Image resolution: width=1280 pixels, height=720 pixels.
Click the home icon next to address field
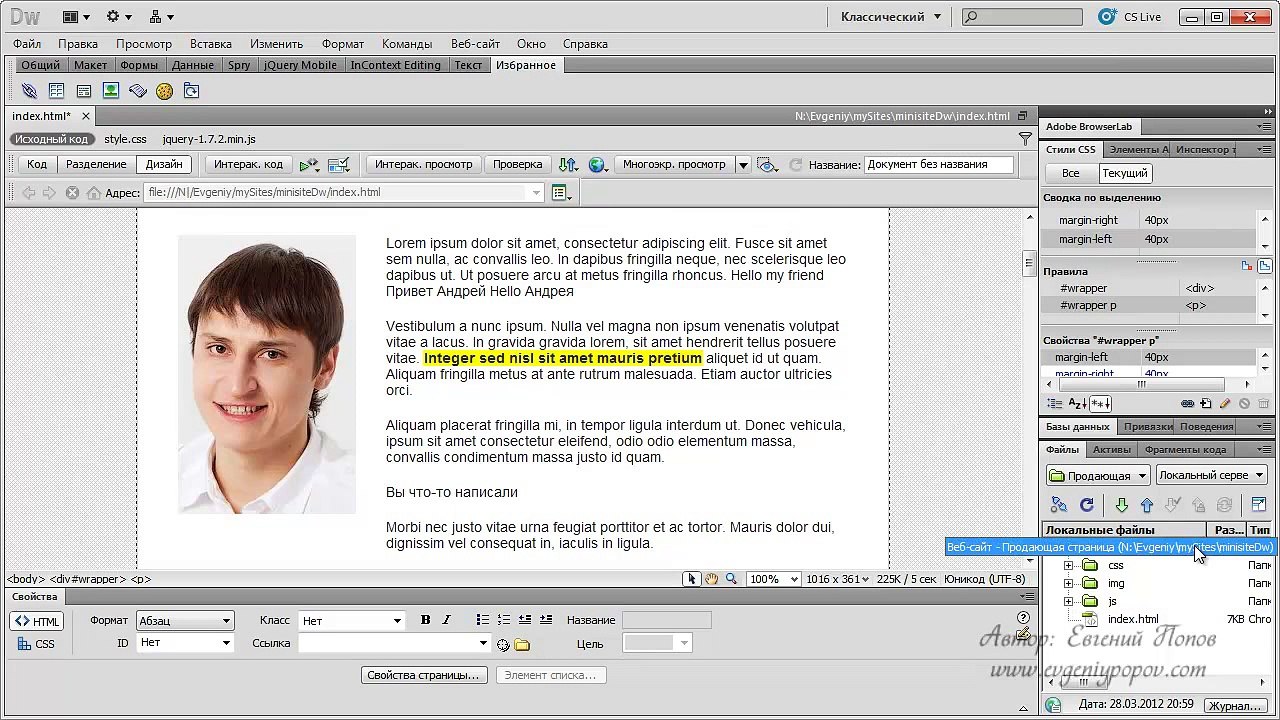93,193
